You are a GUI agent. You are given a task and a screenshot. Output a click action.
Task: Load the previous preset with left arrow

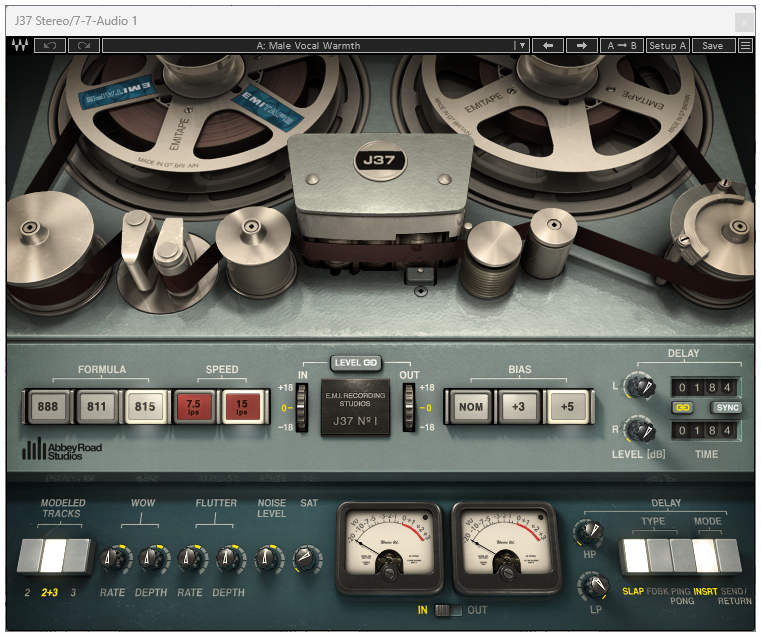(x=547, y=46)
